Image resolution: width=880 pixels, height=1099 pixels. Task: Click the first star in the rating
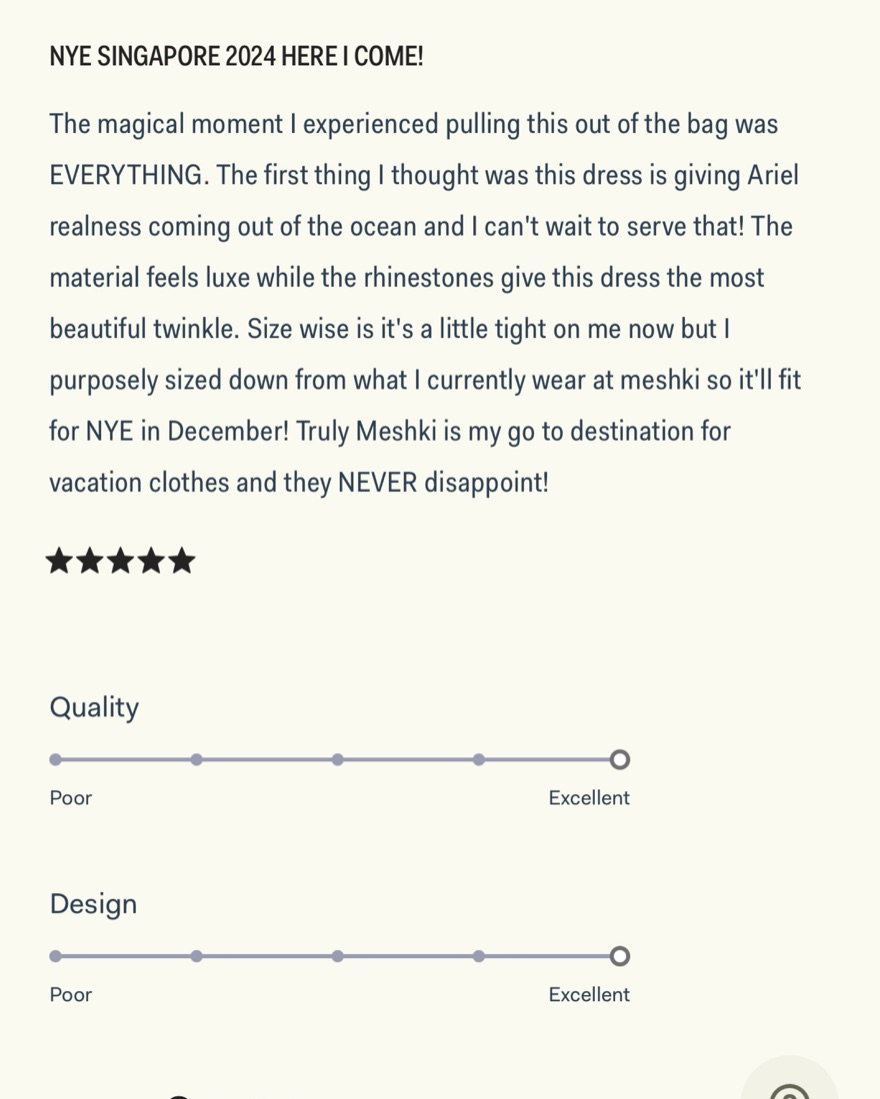coord(60,561)
